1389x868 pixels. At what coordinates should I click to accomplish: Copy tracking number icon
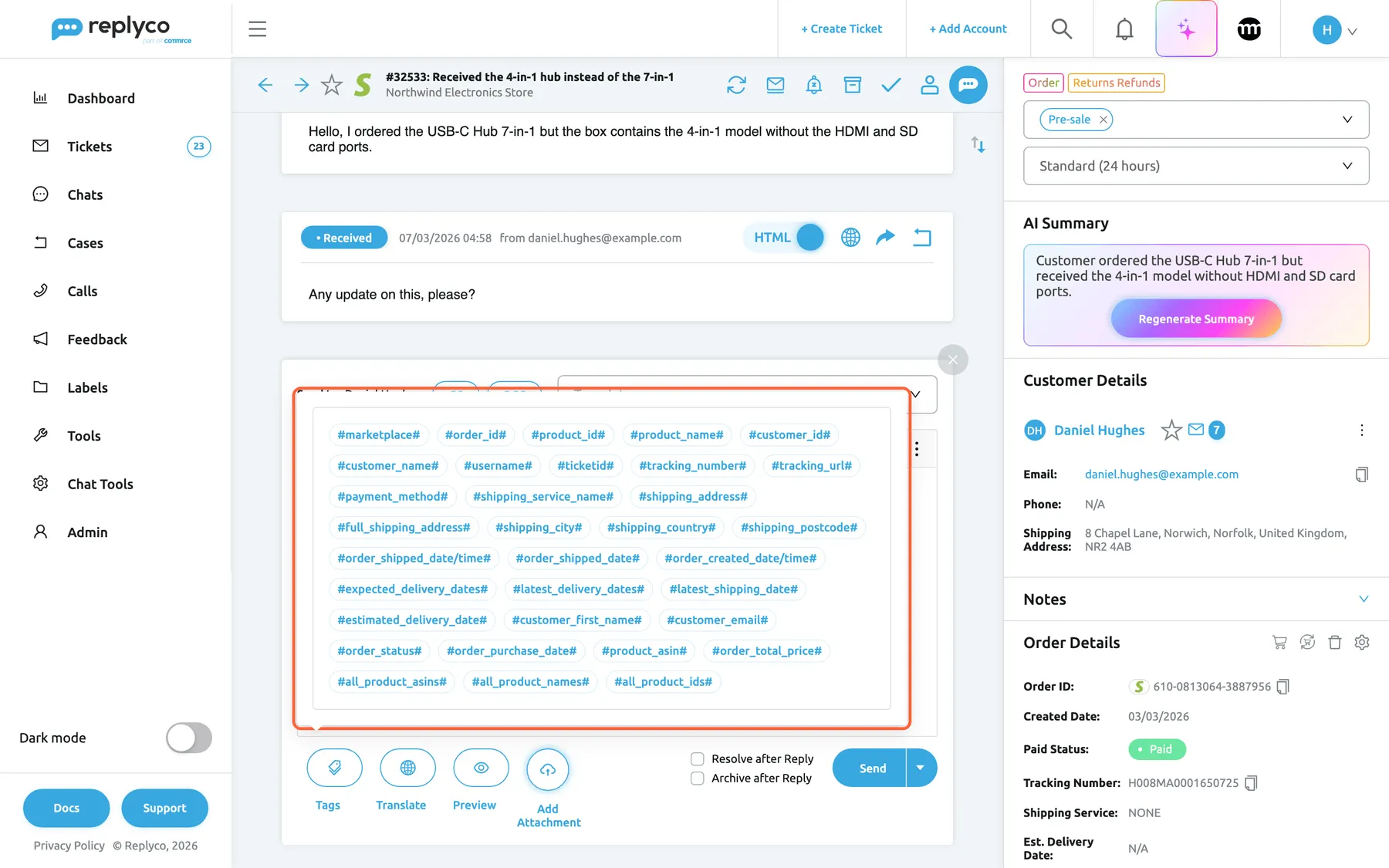[x=1251, y=783]
